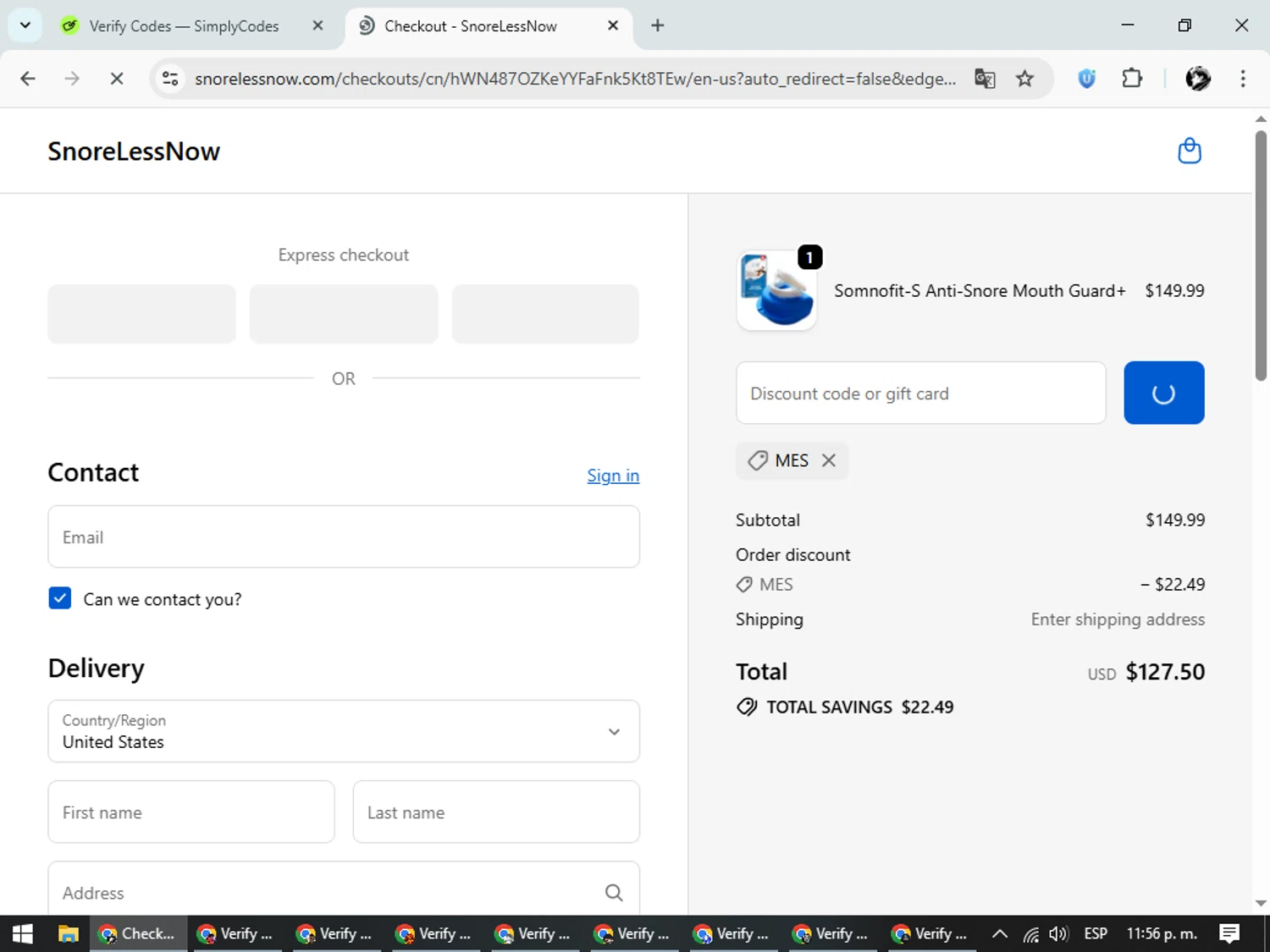Toggle the Can we contact you checkbox
The image size is (1270, 952).
[60, 598]
